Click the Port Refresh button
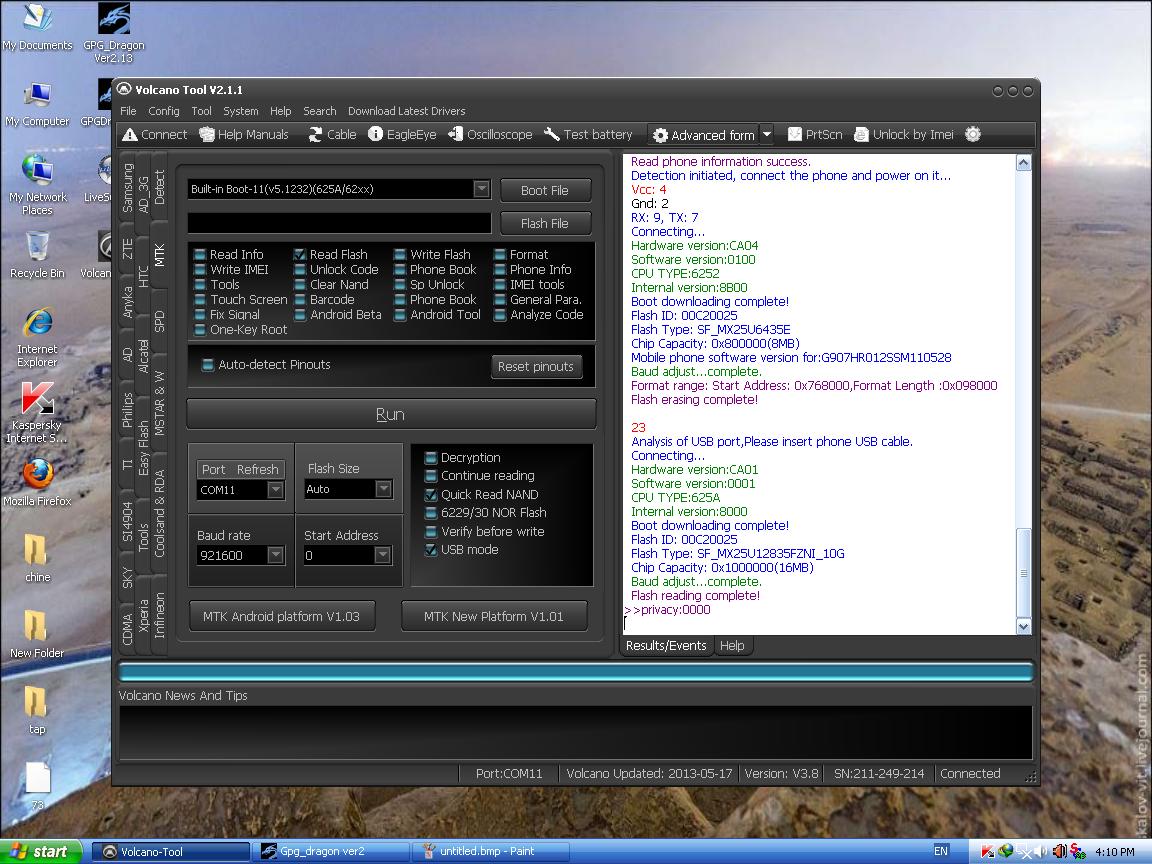 click(240, 469)
